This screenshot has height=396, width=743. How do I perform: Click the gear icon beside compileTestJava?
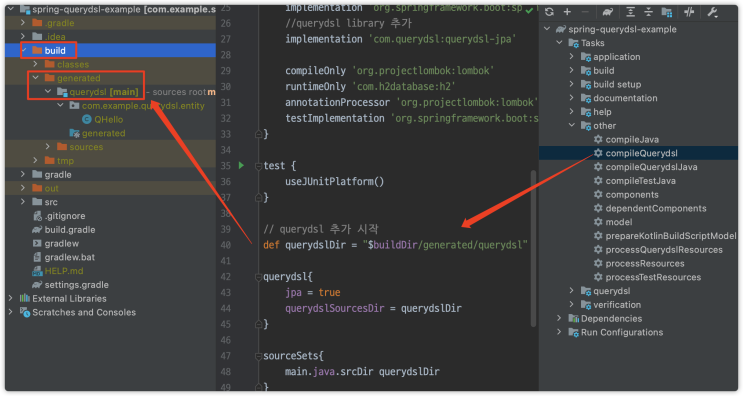(x=598, y=180)
